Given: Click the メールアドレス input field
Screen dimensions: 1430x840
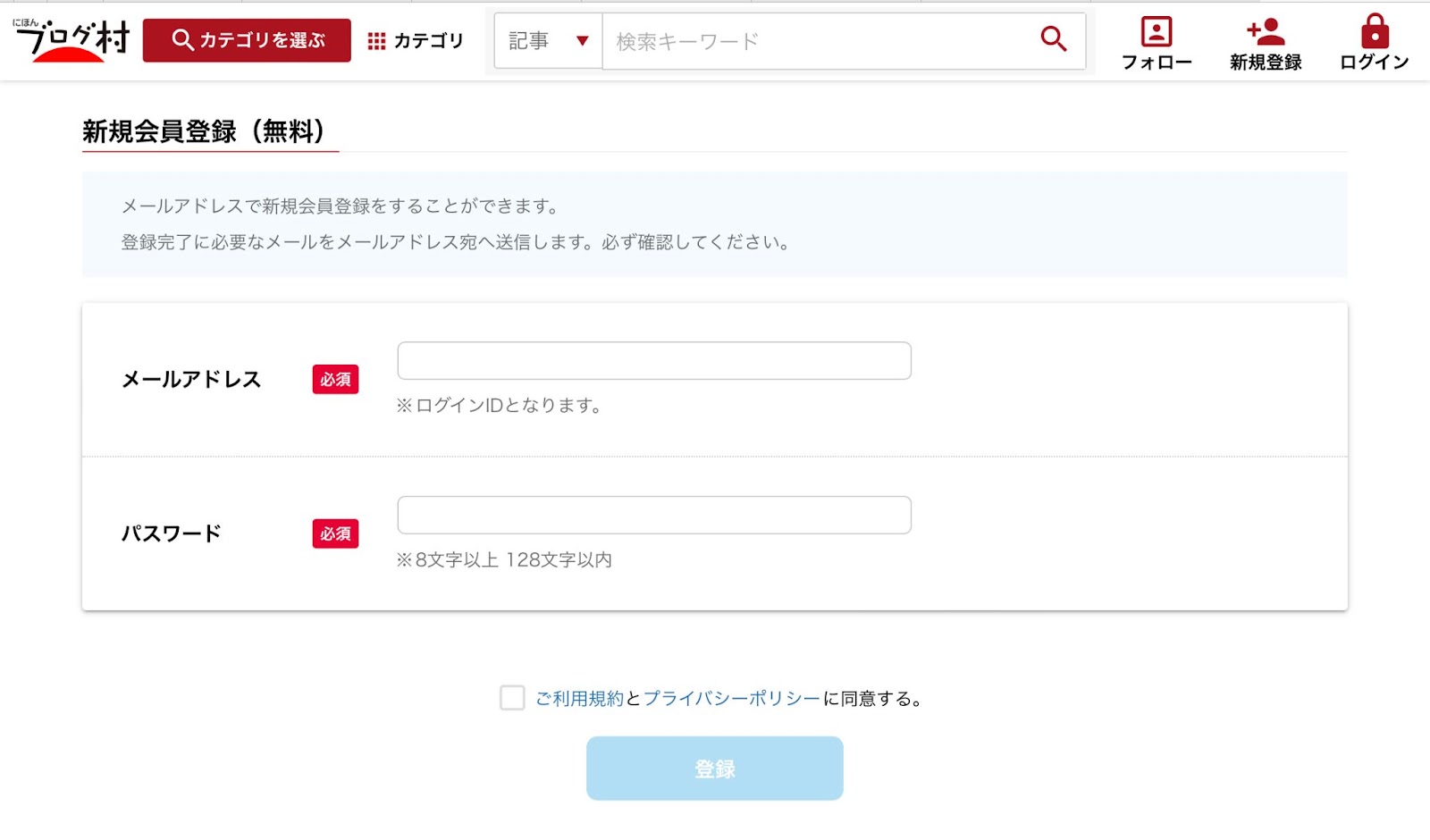Looking at the screenshot, I should tap(654, 360).
